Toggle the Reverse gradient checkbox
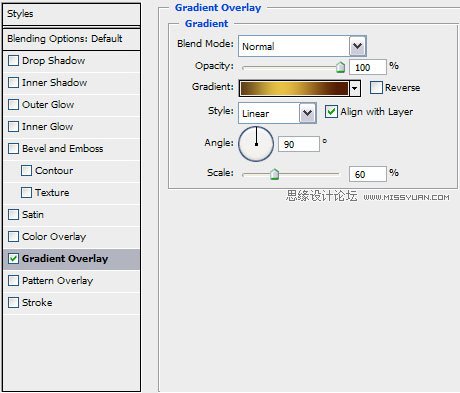The height and width of the screenshot is (393, 460). point(376,88)
